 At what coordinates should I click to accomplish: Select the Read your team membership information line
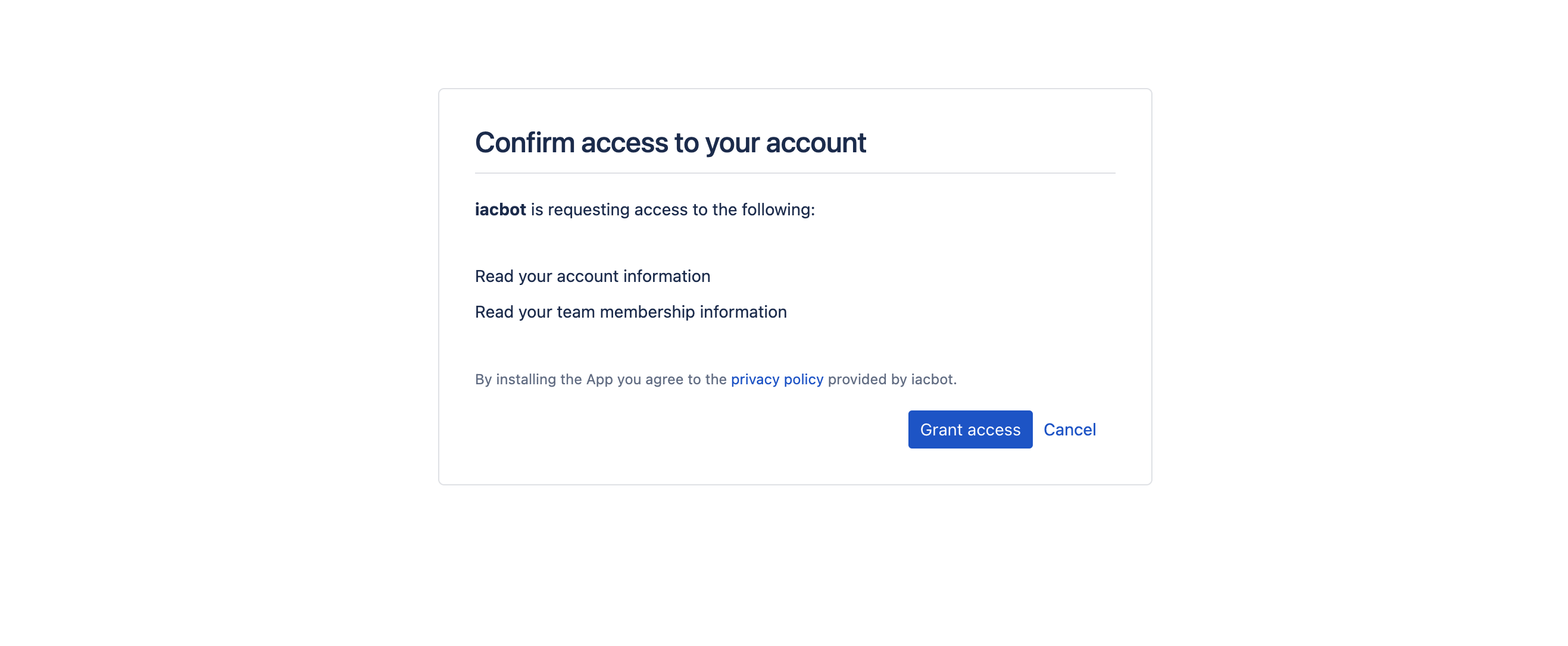(630, 312)
